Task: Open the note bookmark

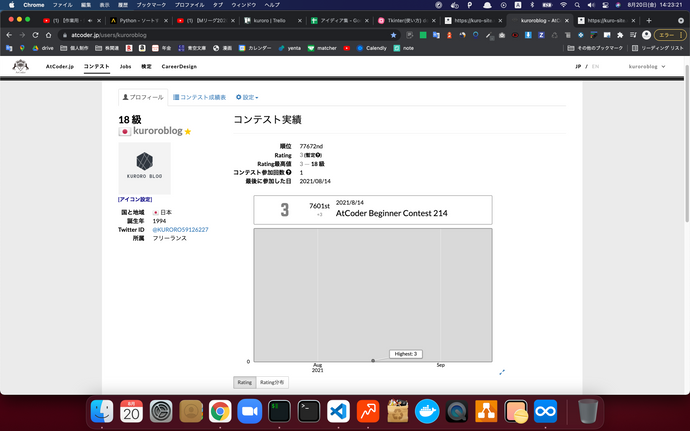Action: click(404, 48)
